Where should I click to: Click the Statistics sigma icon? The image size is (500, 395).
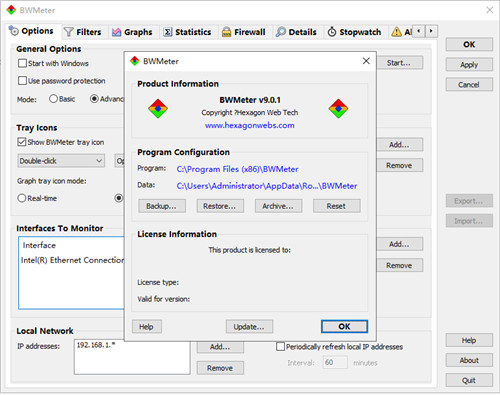168,32
